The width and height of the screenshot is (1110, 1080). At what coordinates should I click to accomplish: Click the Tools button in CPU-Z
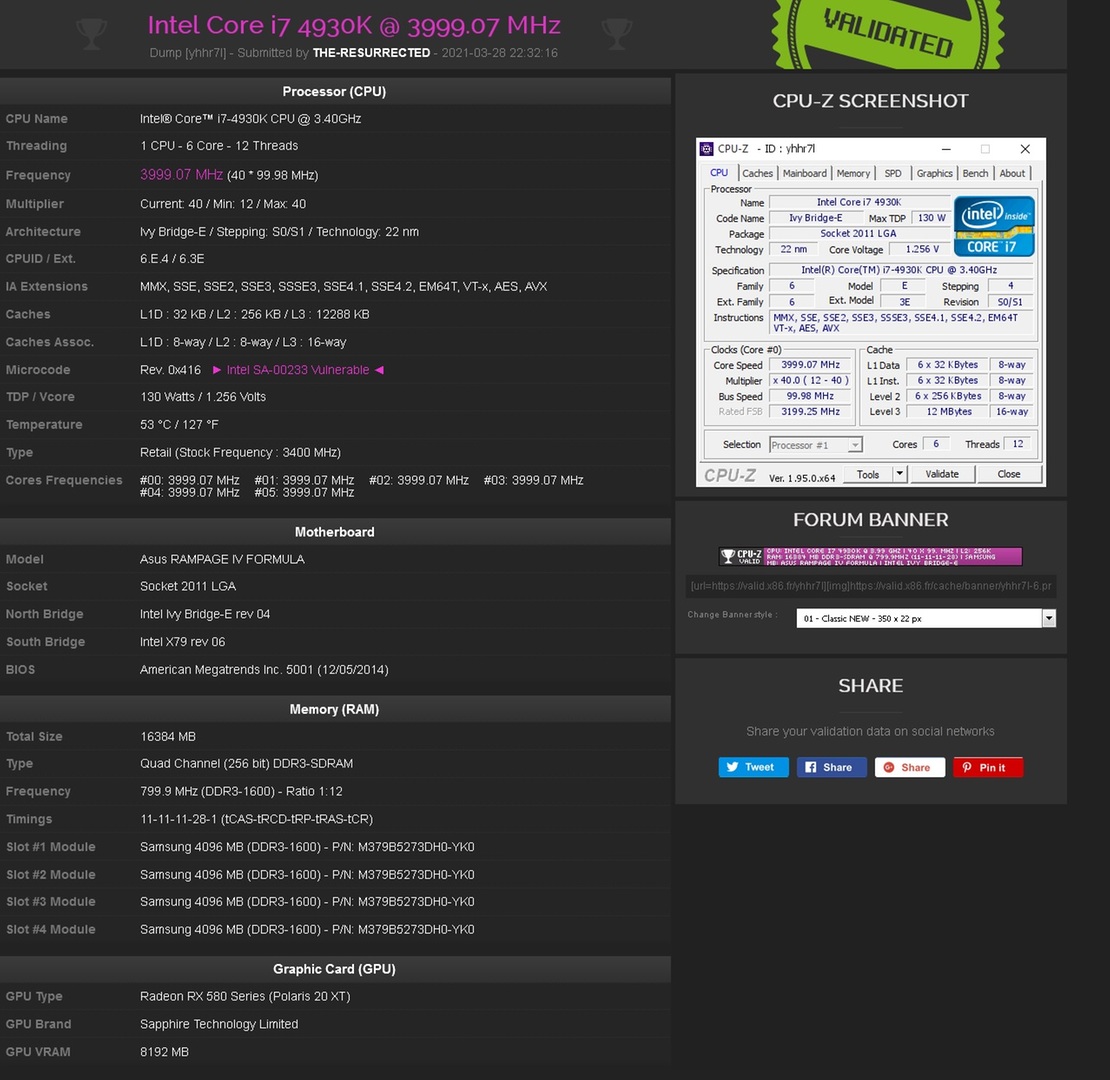coord(867,474)
